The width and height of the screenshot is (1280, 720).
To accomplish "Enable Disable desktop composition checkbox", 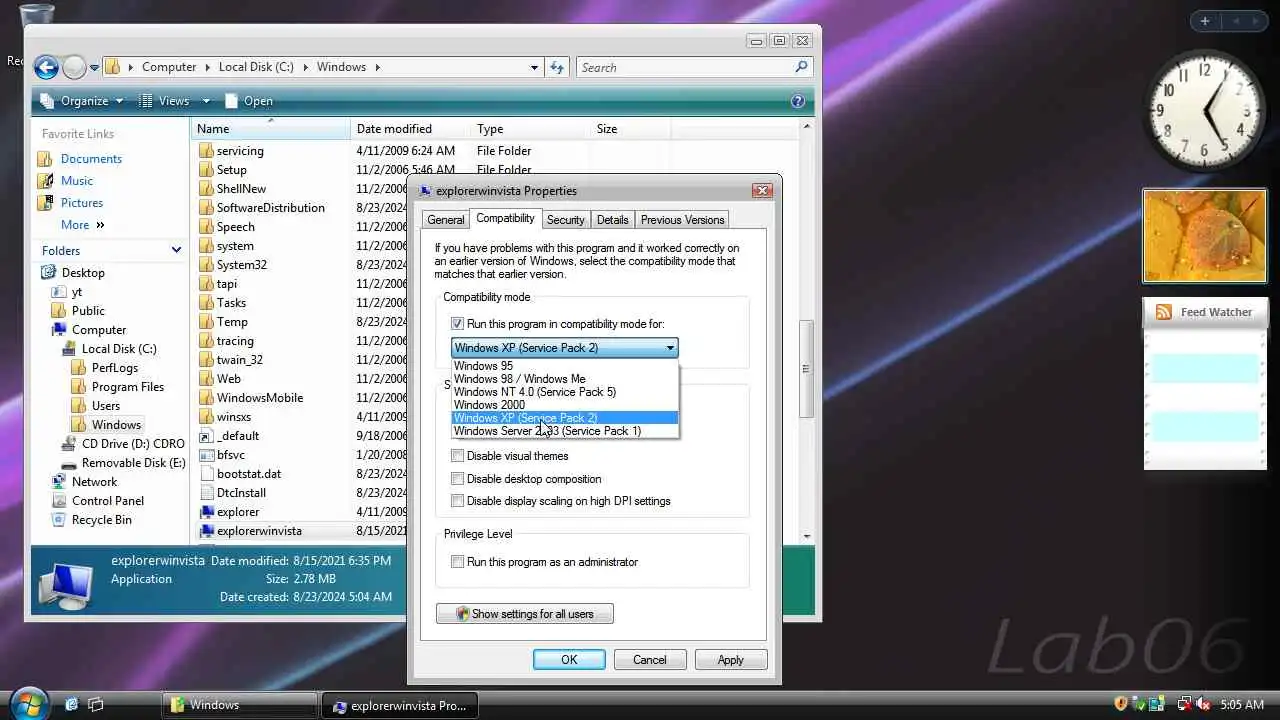I will click(458, 479).
